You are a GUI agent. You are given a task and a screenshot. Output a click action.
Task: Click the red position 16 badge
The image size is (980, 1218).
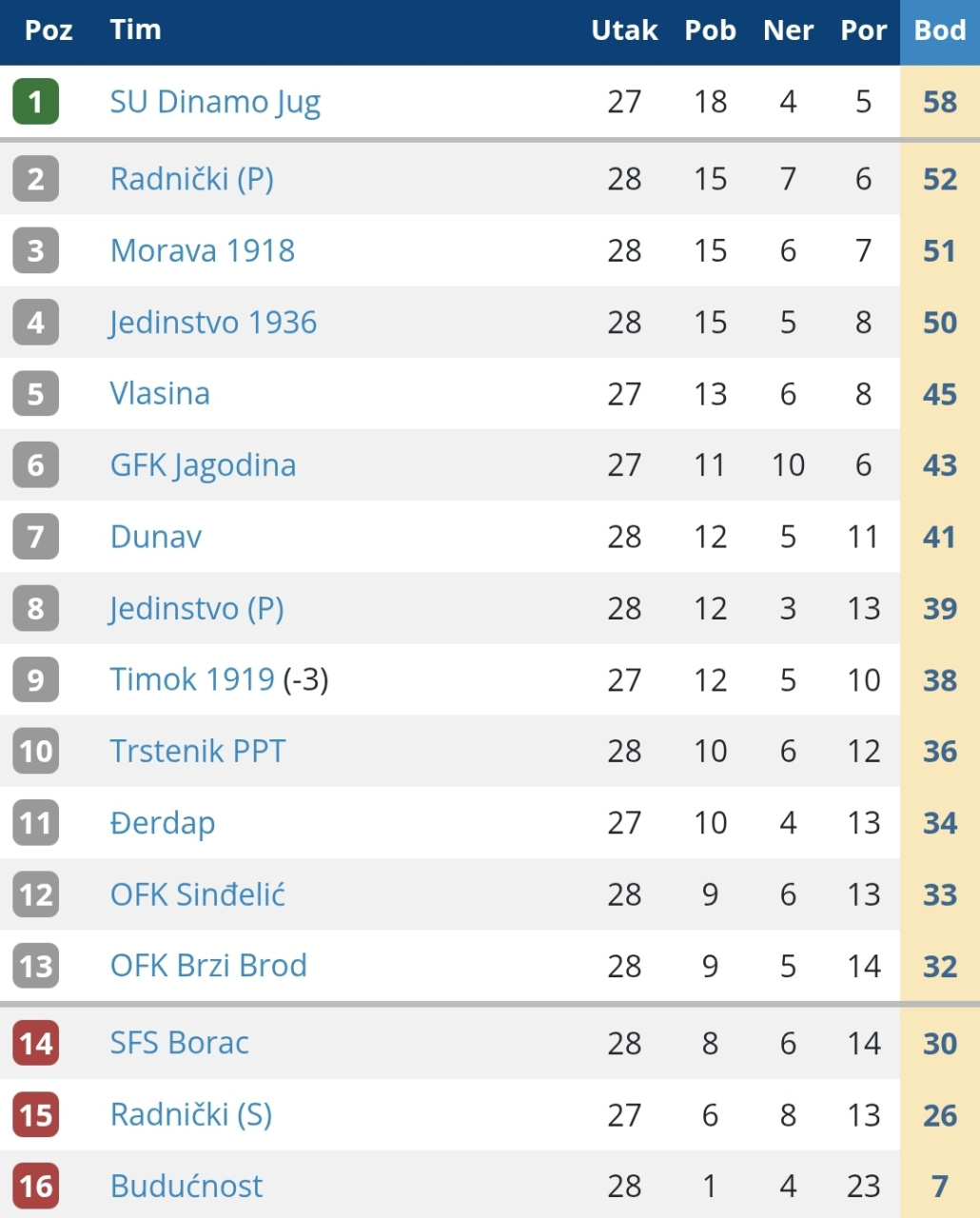click(36, 1187)
